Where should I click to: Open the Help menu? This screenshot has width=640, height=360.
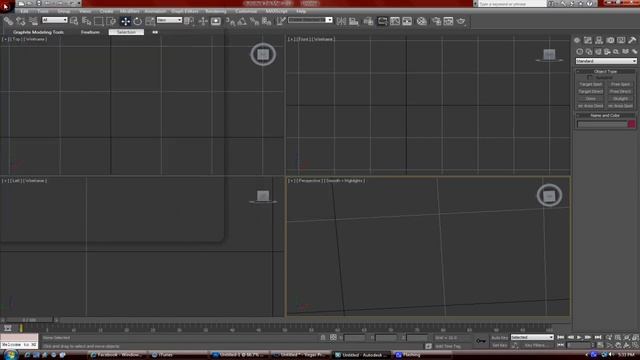(x=301, y=11)
